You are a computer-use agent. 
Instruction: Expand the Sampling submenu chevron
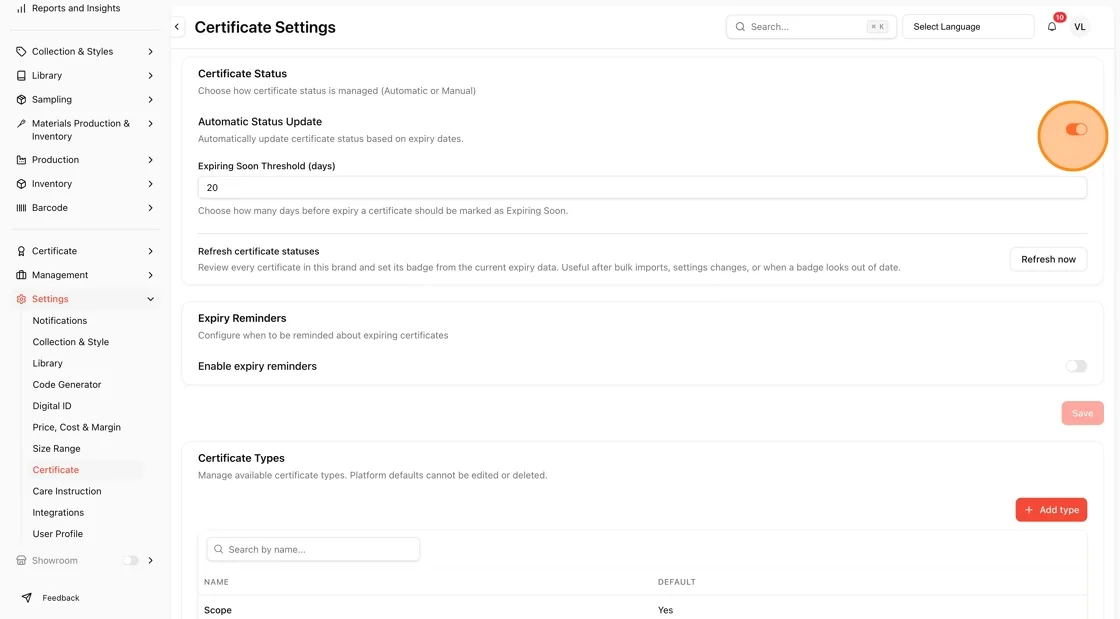[150, 99]
